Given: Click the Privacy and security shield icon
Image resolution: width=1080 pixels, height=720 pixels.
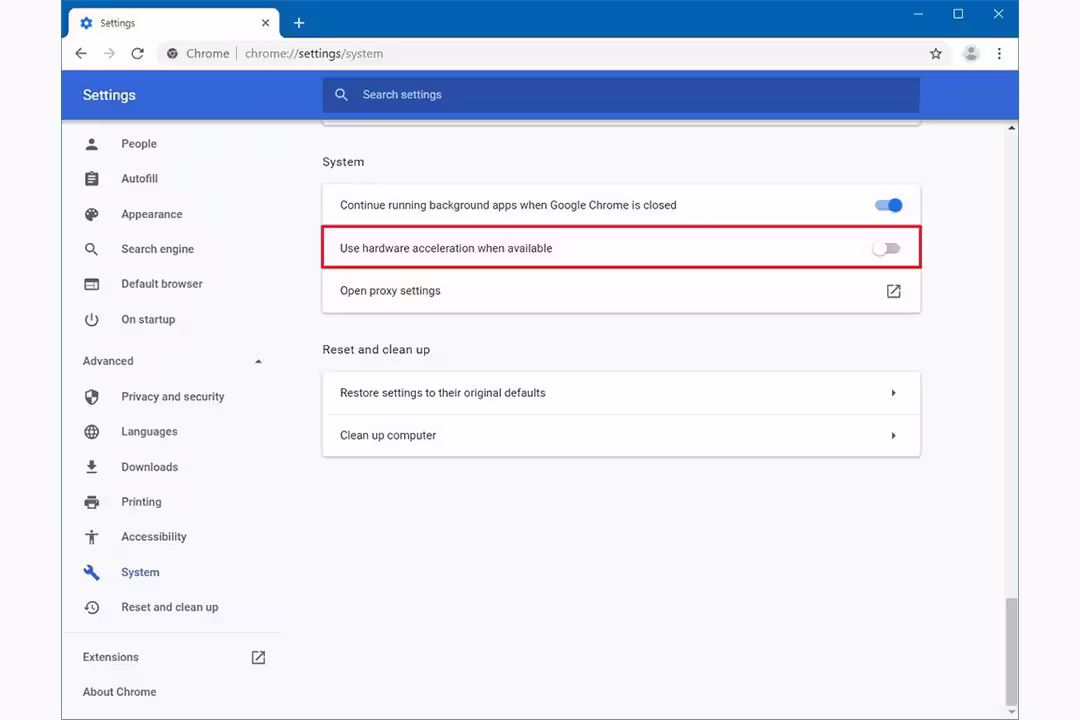Looking at the screenshot, I should pos(92,397).
